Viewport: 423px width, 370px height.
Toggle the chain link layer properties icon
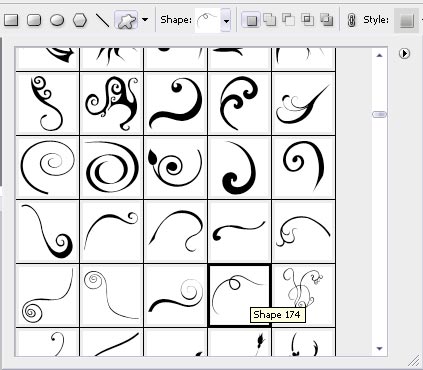coord(351,20)
